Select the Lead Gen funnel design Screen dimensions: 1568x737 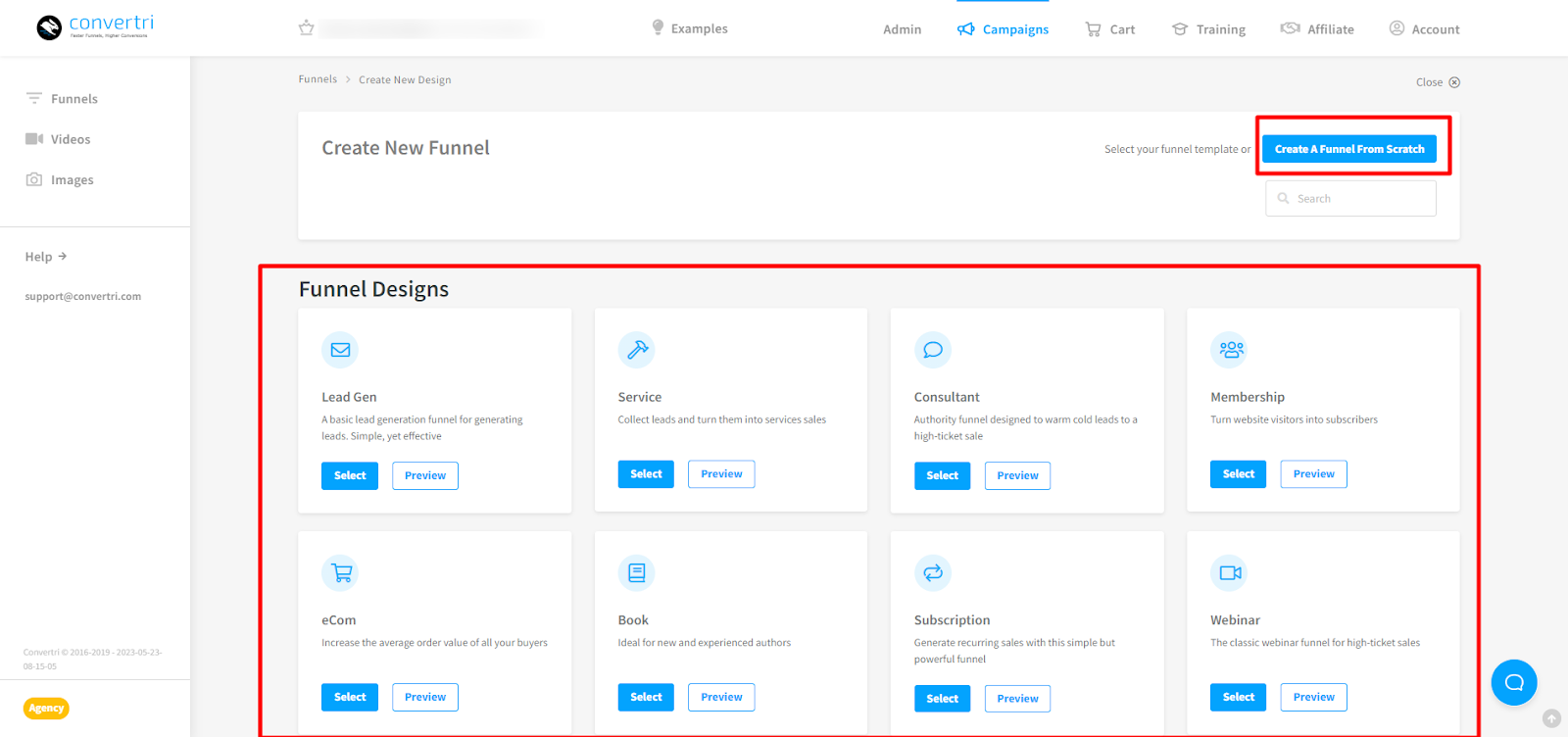pyautogui.click(x=350, y=475)
